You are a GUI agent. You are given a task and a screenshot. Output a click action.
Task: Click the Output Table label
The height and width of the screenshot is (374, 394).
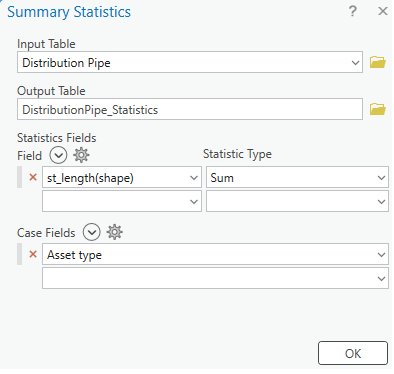tap(51, 91)
